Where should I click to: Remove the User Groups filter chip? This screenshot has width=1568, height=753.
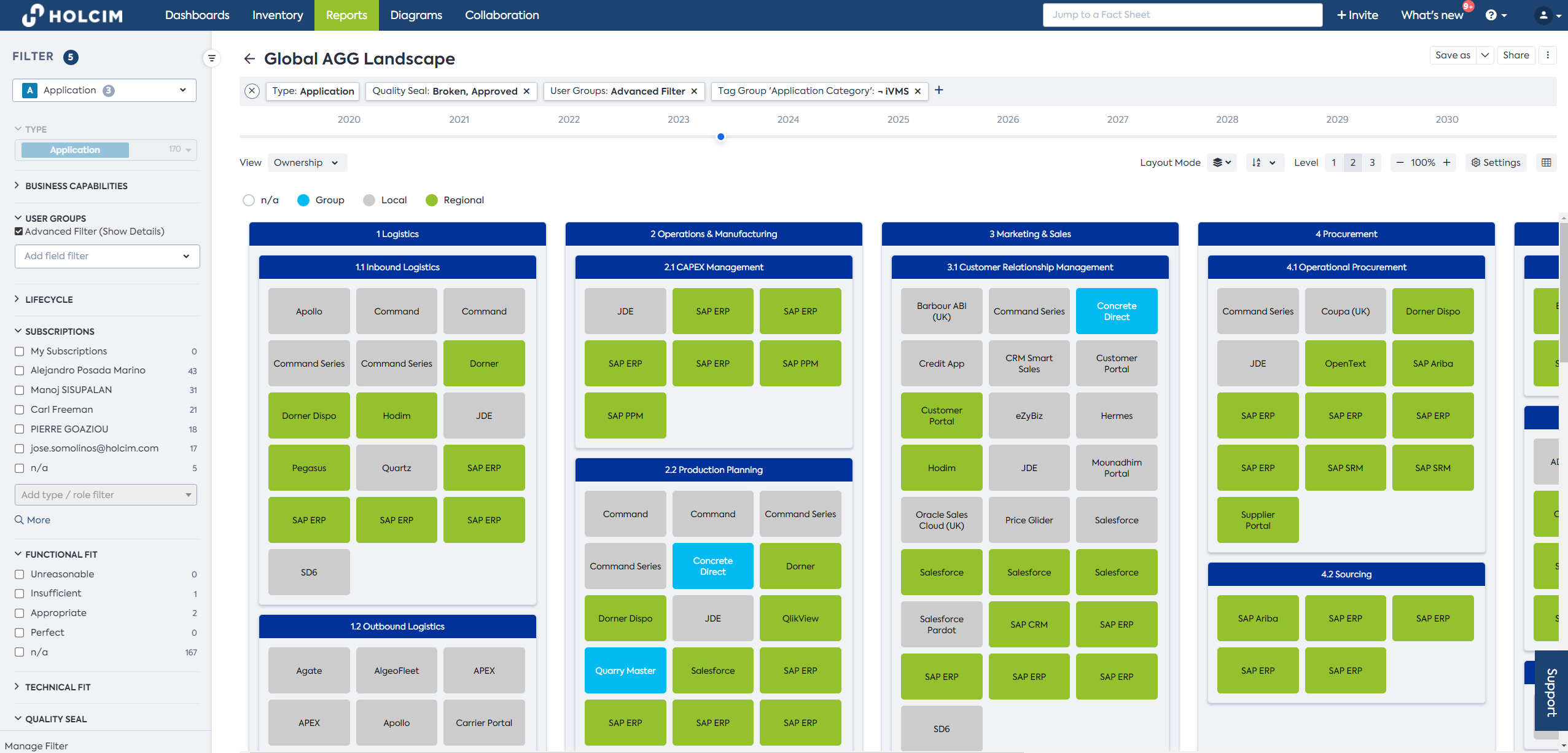point(694,92)
